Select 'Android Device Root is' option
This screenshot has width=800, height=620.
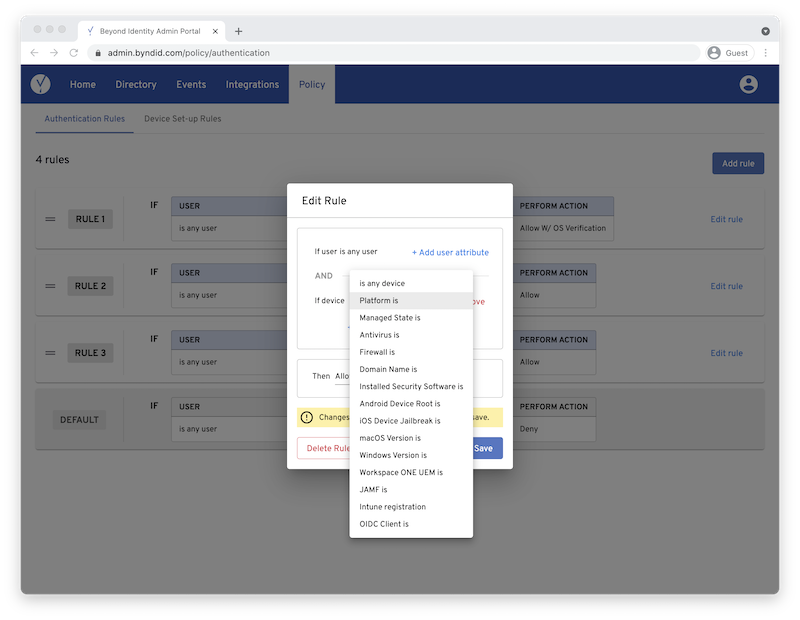click(411, 404)
